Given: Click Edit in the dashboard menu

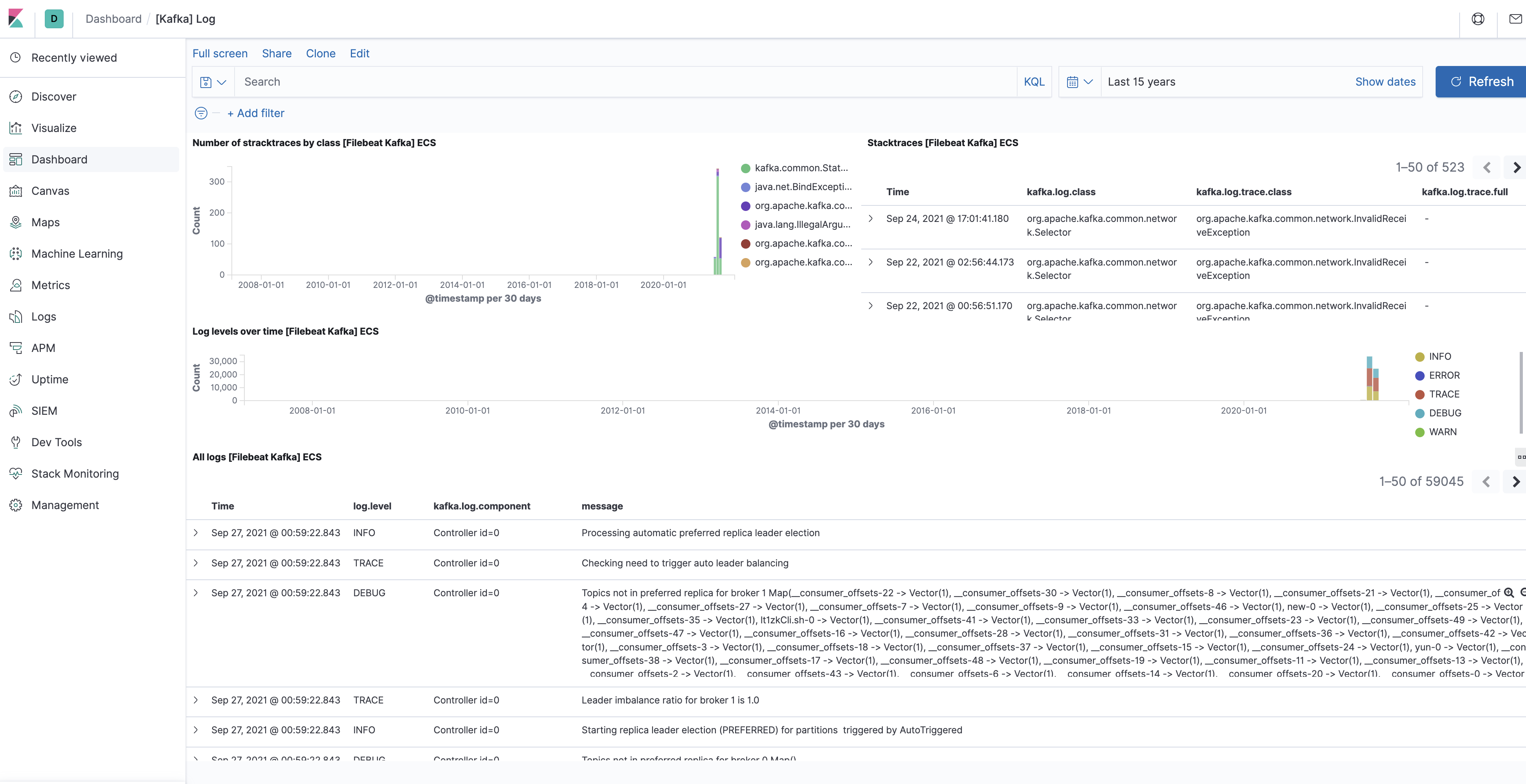Looking at the screenshot, I should pyautogui.click(x=359, y=53).
